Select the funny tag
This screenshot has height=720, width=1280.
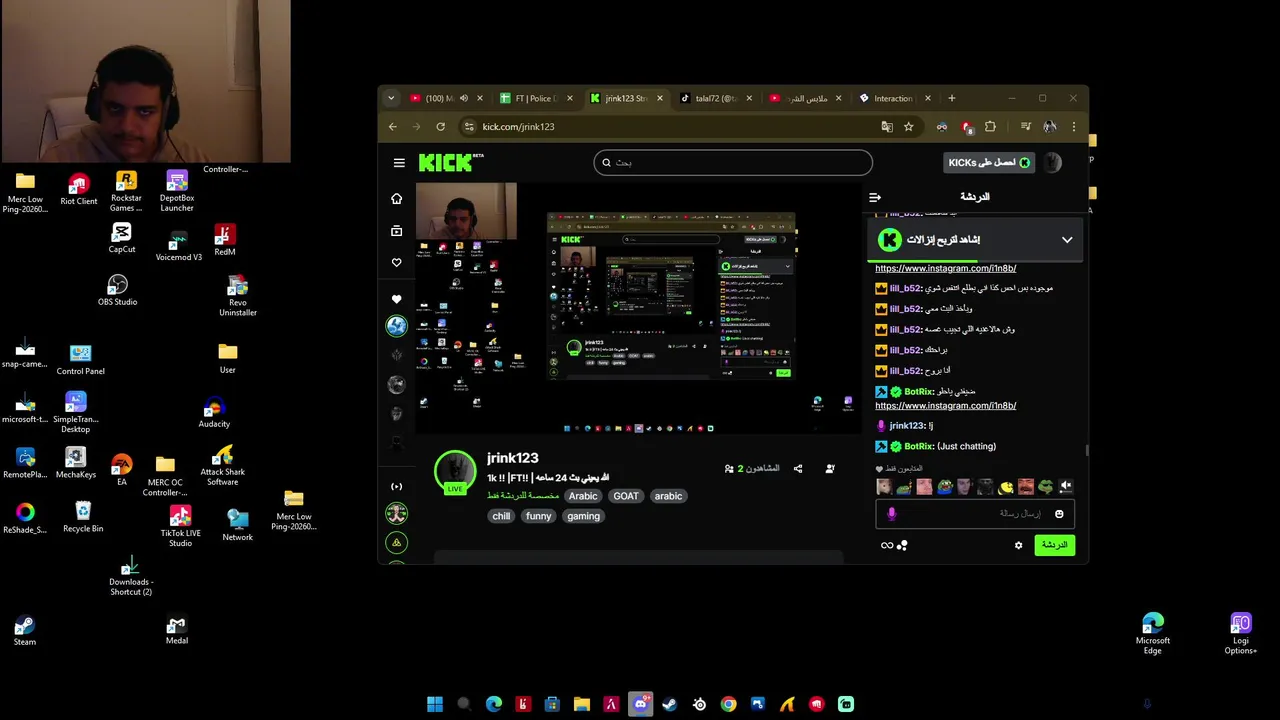coord(539,516)
